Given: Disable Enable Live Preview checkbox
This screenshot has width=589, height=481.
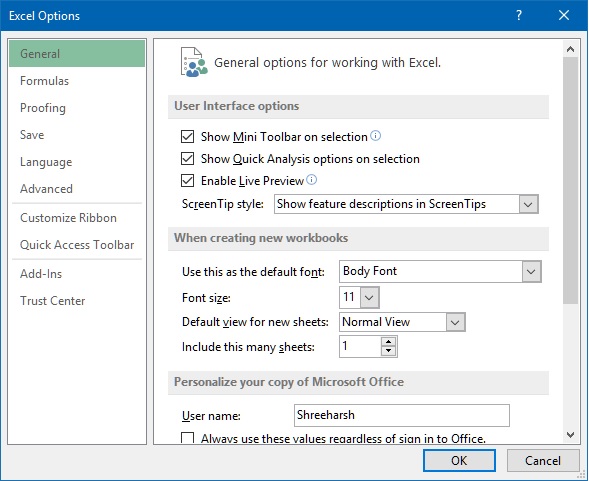Looking at the screenshot, I should [x=187, y=180].
